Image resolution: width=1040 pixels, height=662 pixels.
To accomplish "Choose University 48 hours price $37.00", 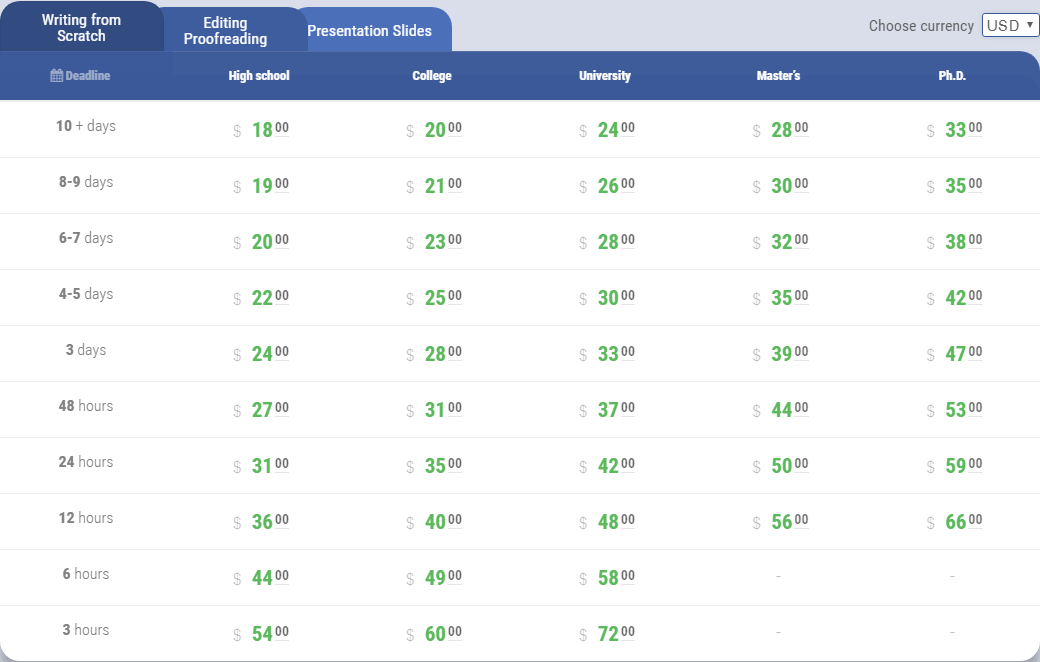I will point(608,409).
